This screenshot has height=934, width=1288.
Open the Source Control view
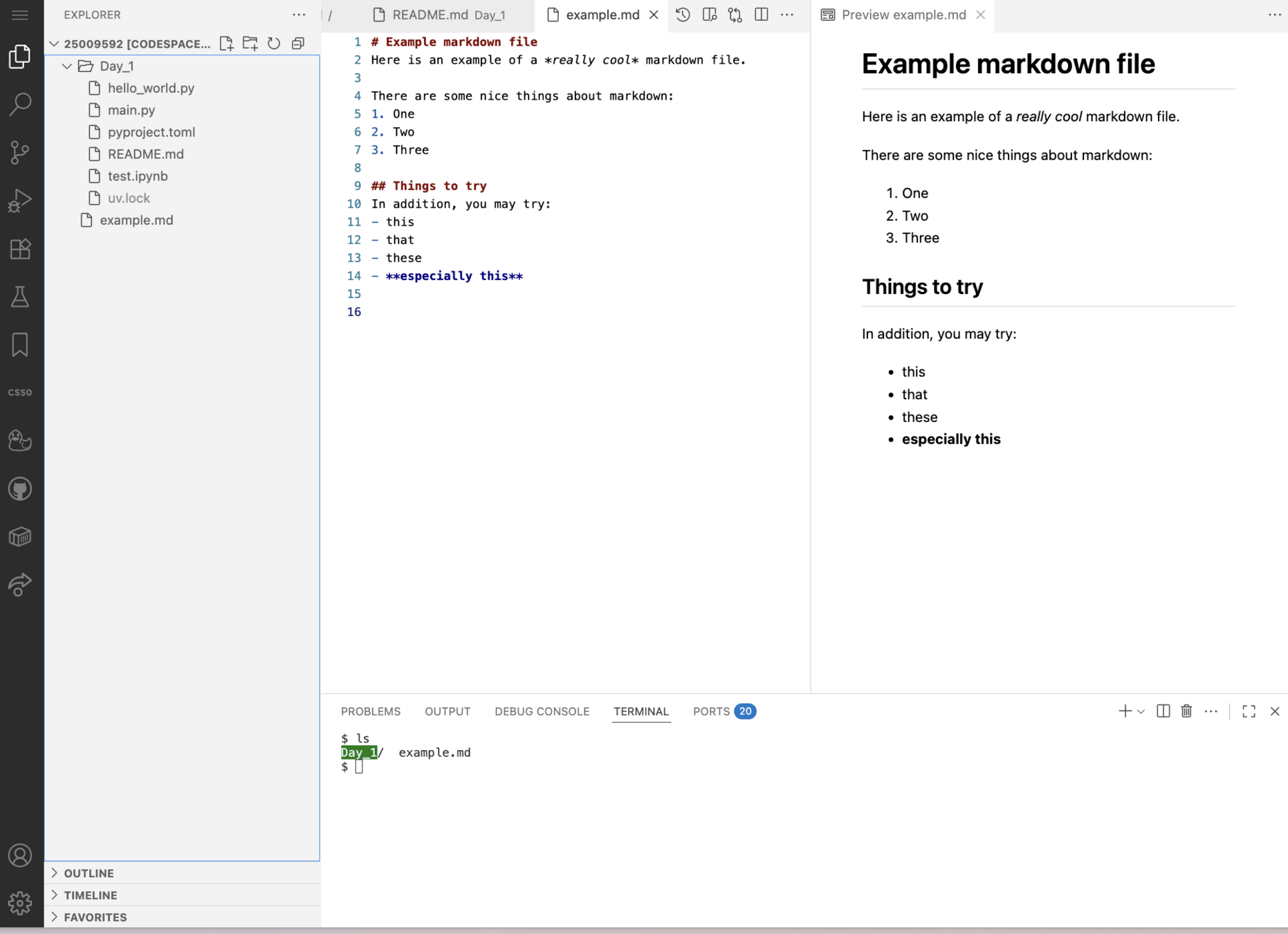coord(20,152)
